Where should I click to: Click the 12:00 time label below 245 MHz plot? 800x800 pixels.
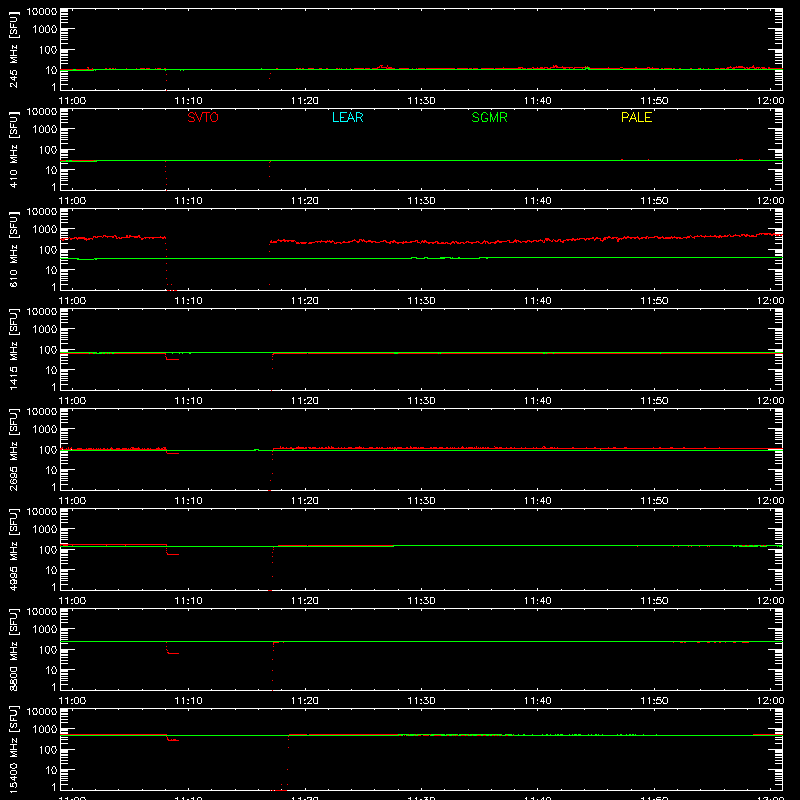coord(770,101)
